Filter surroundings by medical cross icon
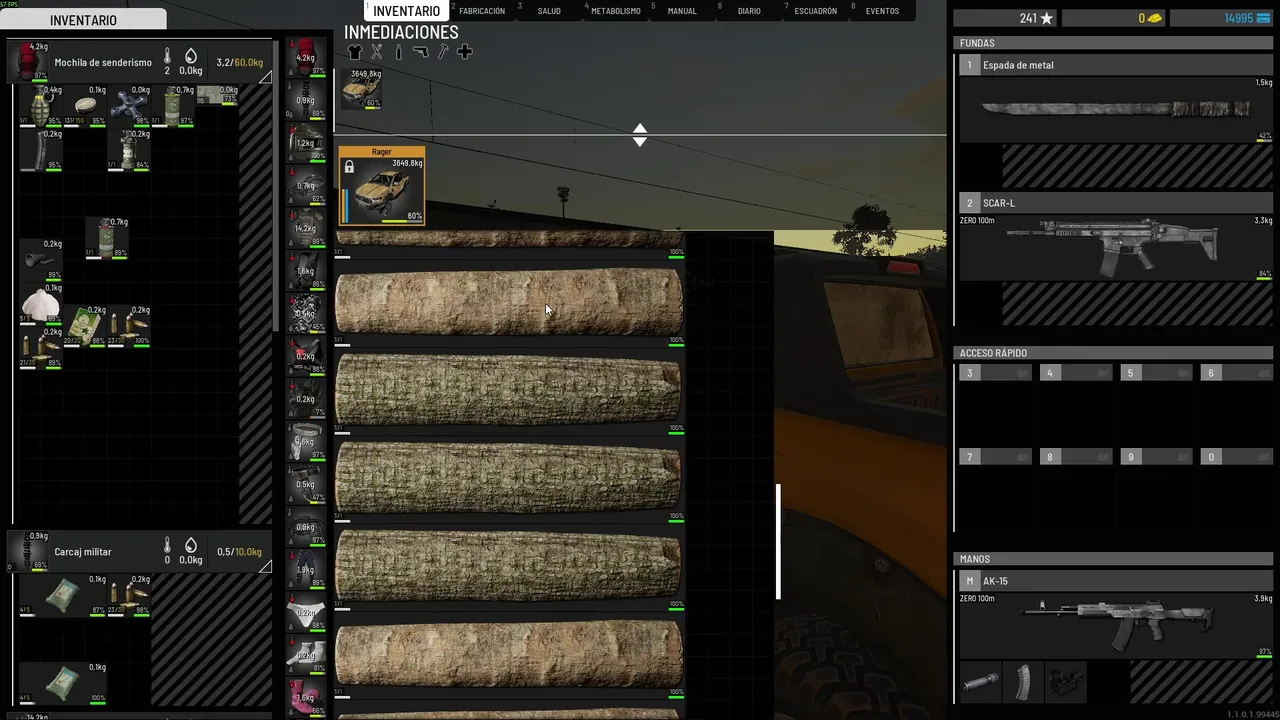The width and height of the screenshot is (1280, 720). pos(464,52)
